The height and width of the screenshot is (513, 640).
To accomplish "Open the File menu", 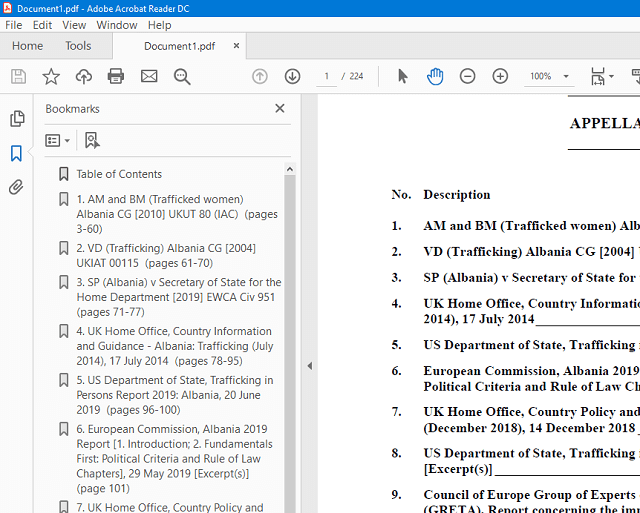I will tap(13, 25).
